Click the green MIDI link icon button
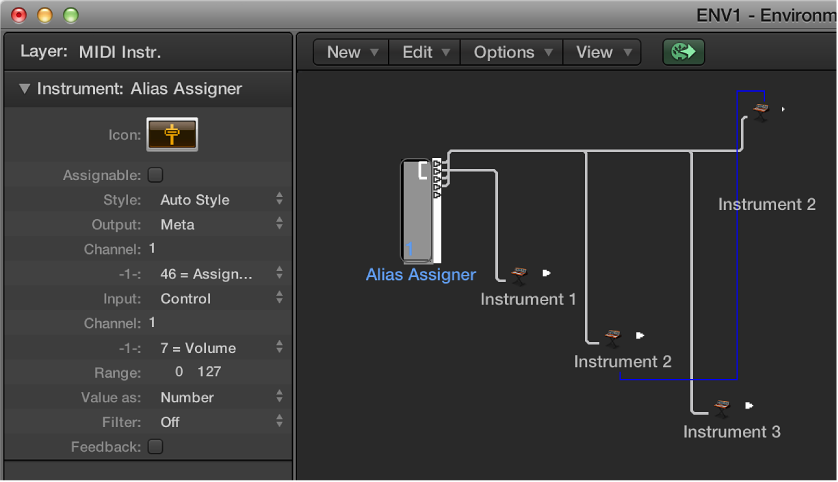This screenshot has height=482, width=838. click(684, 52)
